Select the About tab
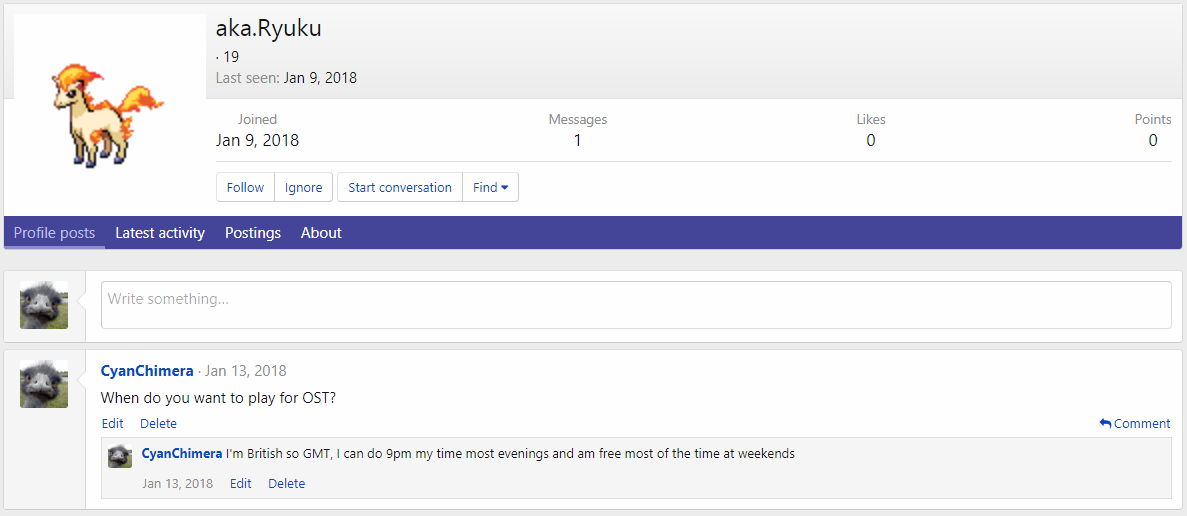1187x516 pixels. [x=321, y=233]
